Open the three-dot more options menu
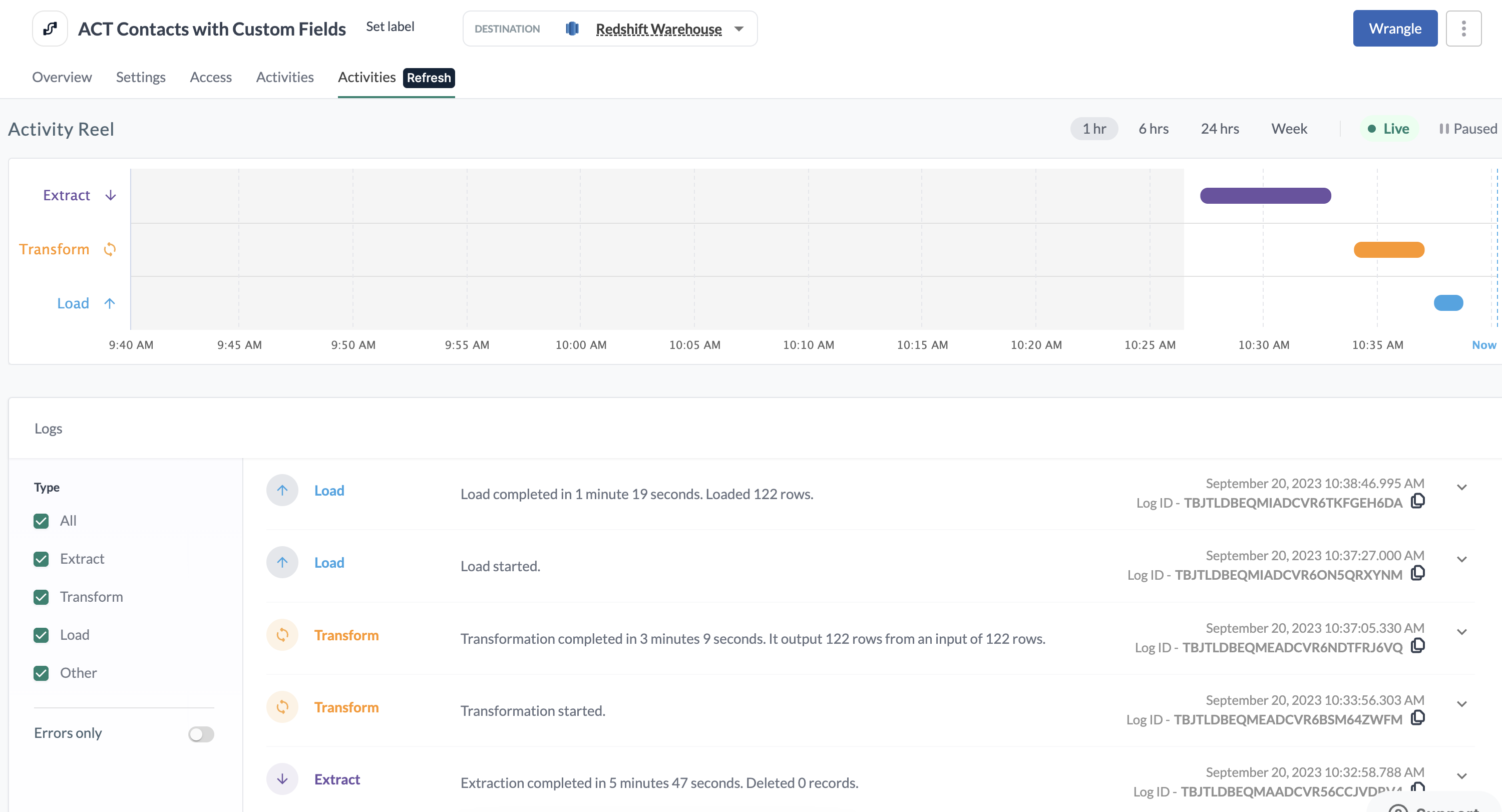Image resolution: width=1502 pixels, height=812 pixels. pyautogui.click(x=1463, y=29)
